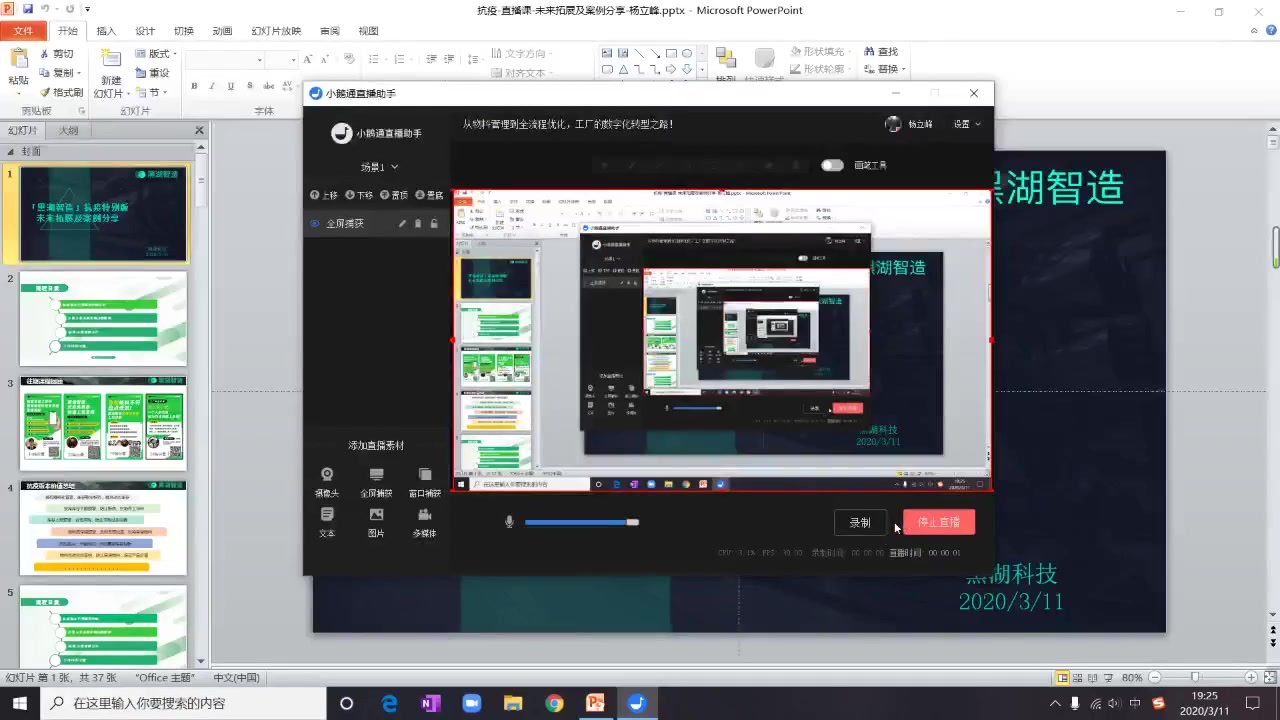Expand the 场景1 scene dropdown

click(x=380, y=167)
